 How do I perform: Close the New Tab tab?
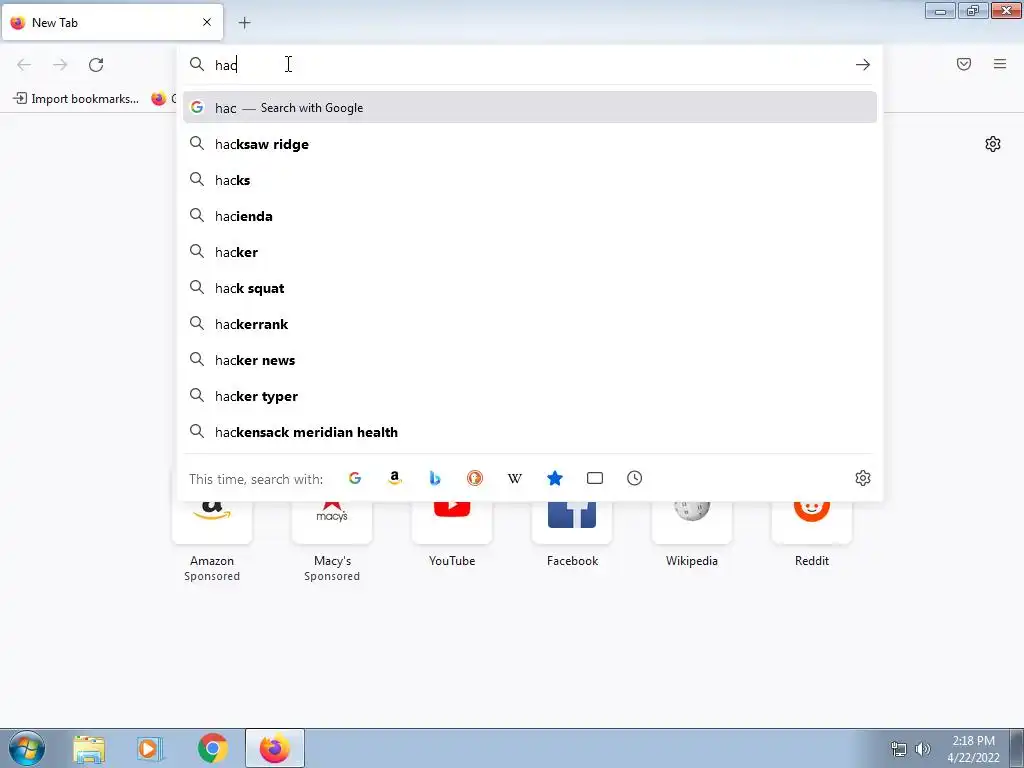(206, 22)
